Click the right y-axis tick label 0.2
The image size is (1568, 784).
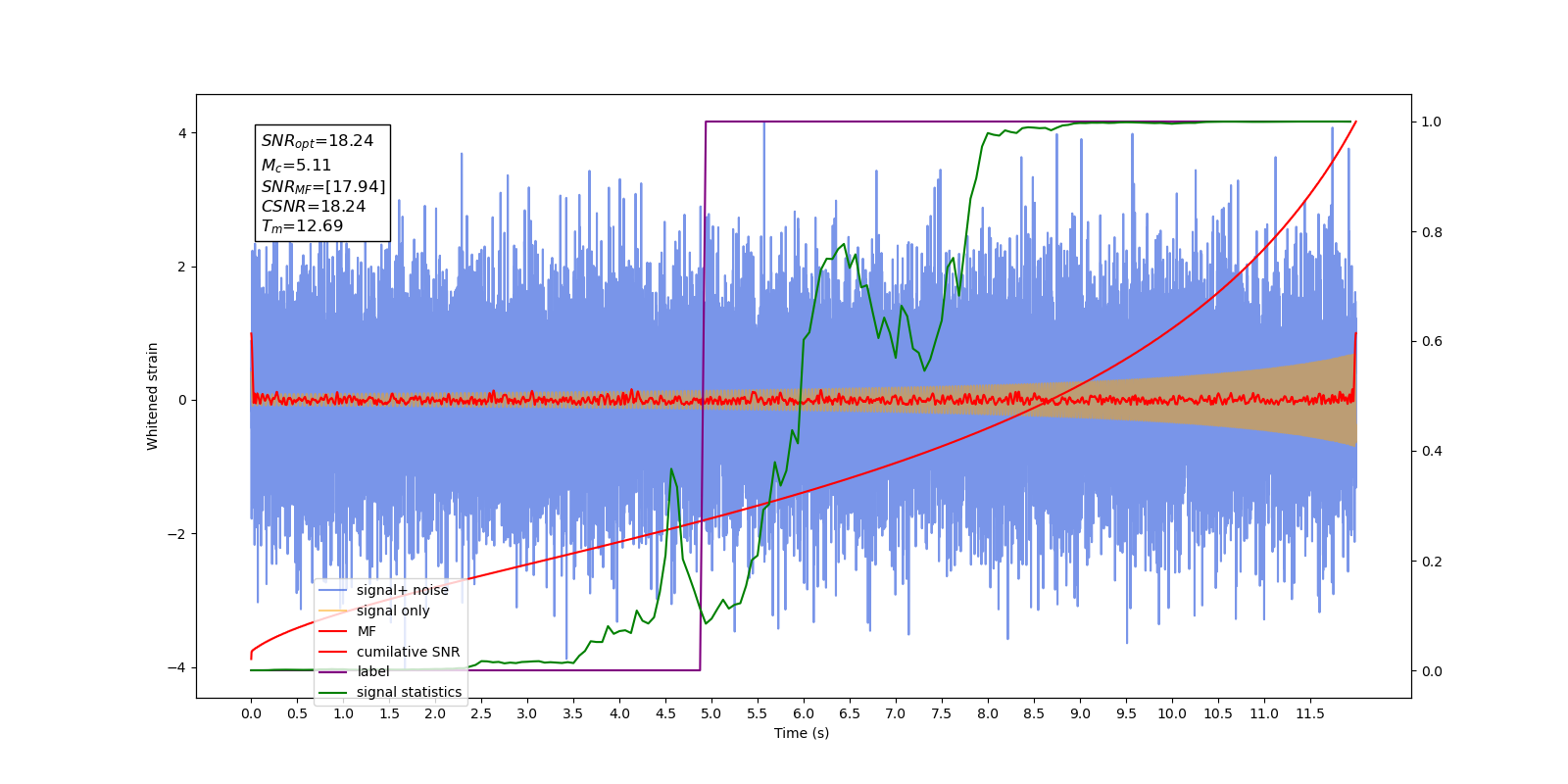click(x=1432, y=562)
